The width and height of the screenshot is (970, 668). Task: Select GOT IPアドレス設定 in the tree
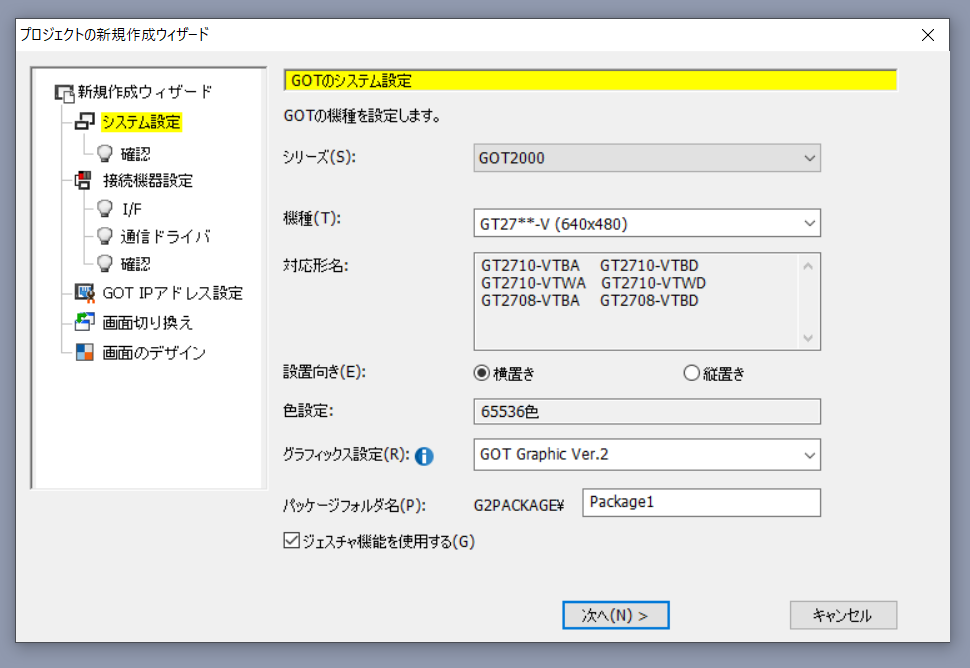[x=173, y=293]
